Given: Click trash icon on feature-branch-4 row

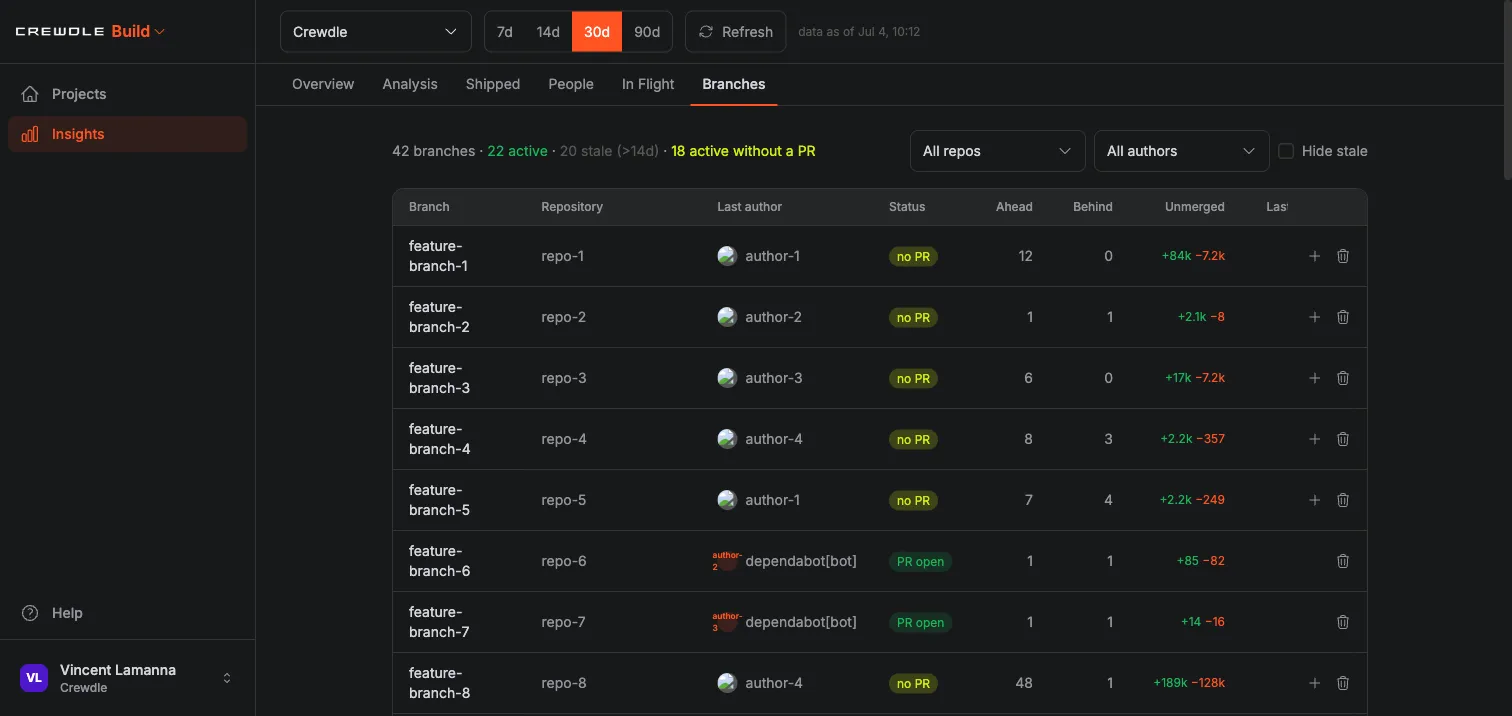Looking at the screenshot, I should tap(1343, 439).
